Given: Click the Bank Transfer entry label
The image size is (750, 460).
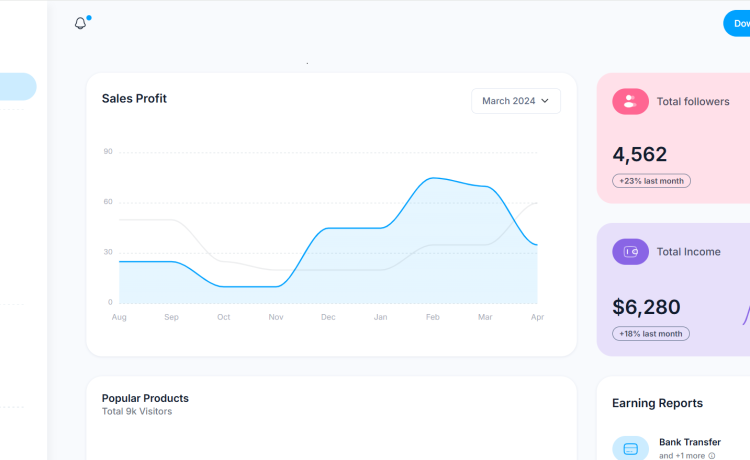Looking at the screenshot, I should [x=689, y=442].
